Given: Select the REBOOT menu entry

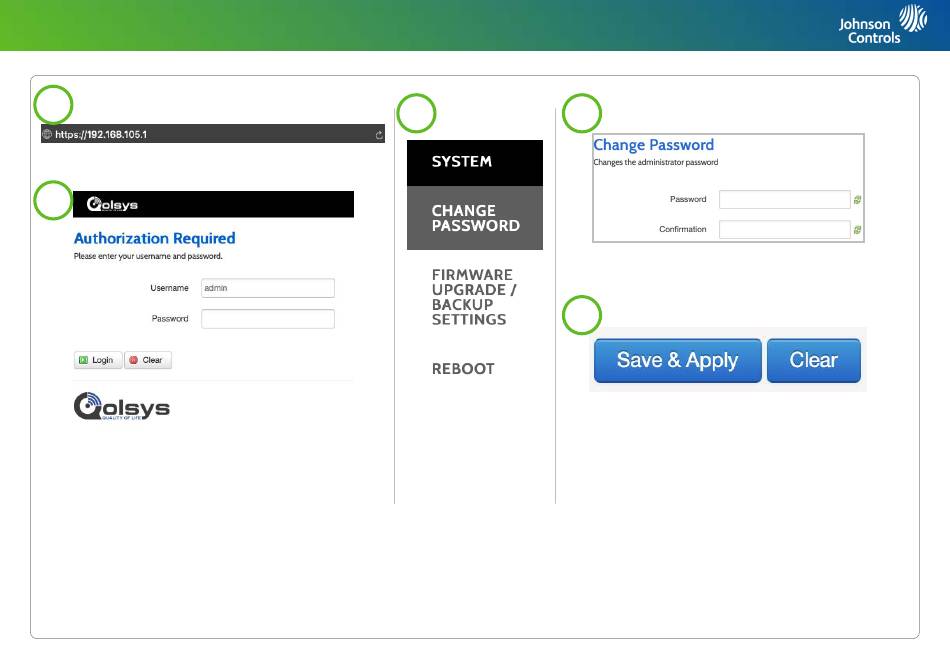Looking at the screenshot, I should [x=463, y=369].
